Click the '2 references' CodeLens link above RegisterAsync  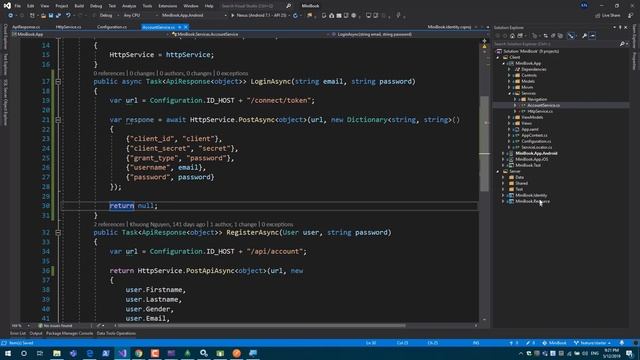click(109, 224)
